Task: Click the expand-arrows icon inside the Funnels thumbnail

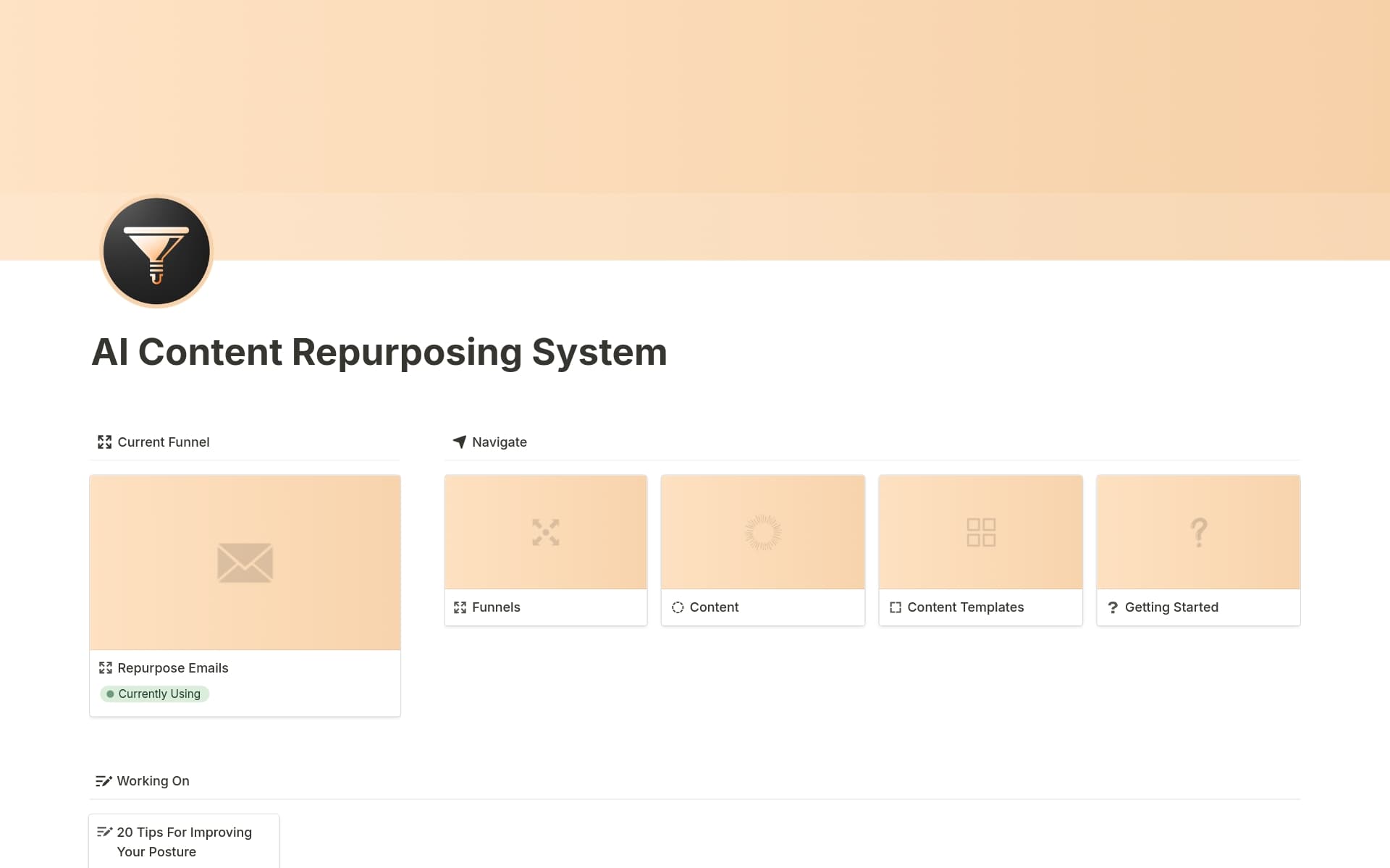Action: pyautogui.click(x=545, y=532)
